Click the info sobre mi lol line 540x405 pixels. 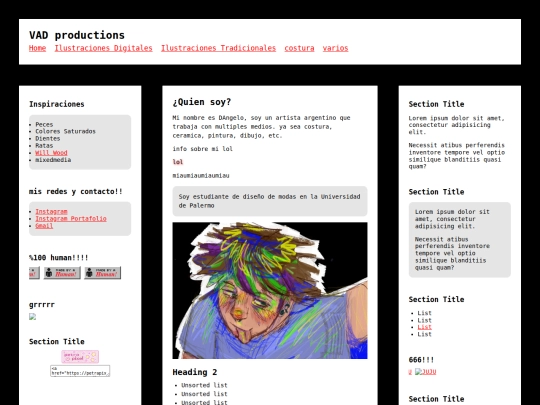click(x=202, y=149)
